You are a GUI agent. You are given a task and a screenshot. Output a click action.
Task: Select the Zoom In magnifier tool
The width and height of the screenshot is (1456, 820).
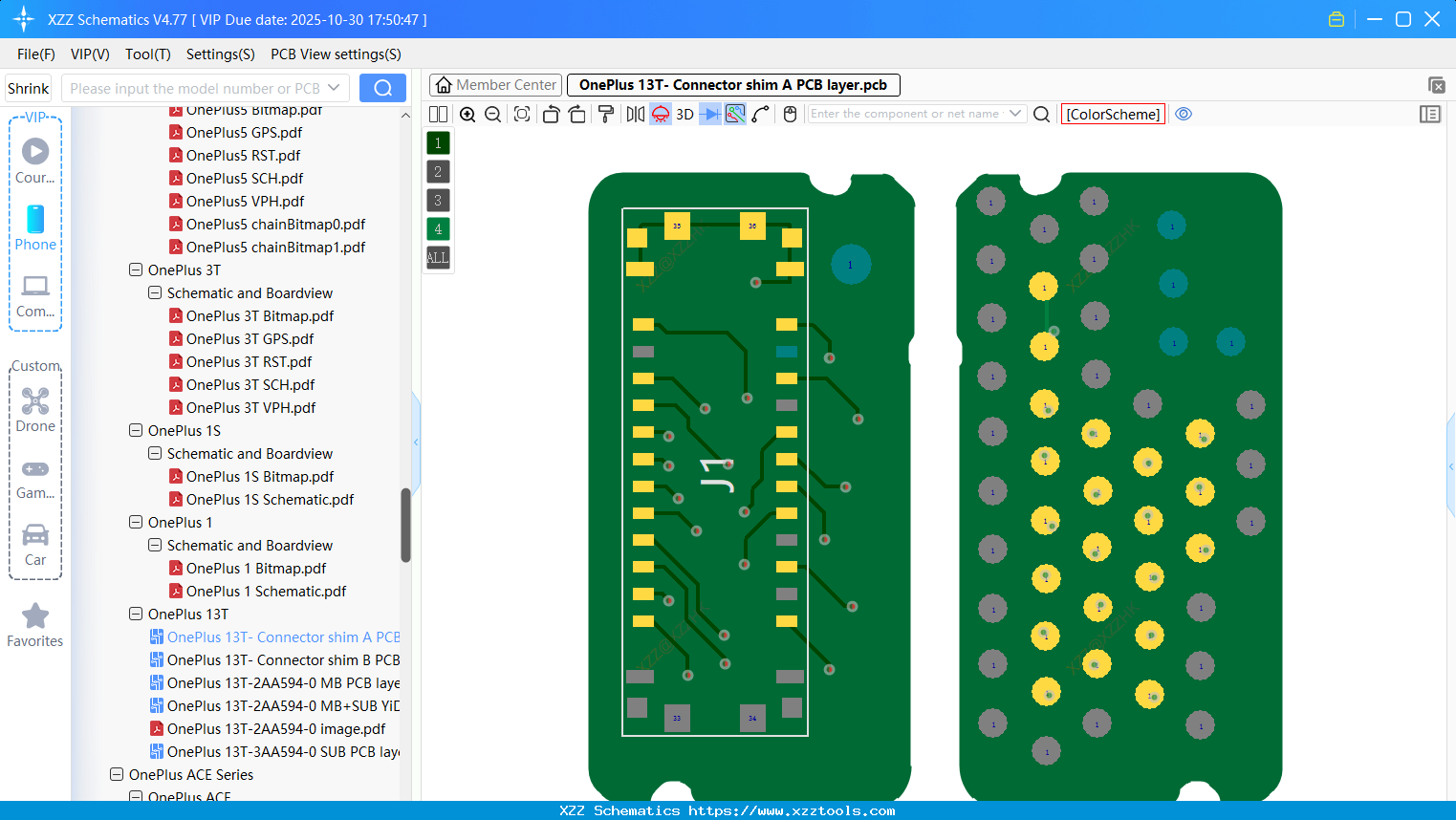(x=467, y=114)
